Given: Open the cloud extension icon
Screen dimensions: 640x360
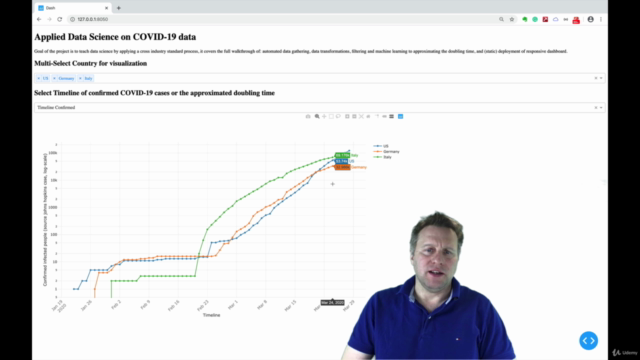Looking at the screenshot, I should [556, 19].
